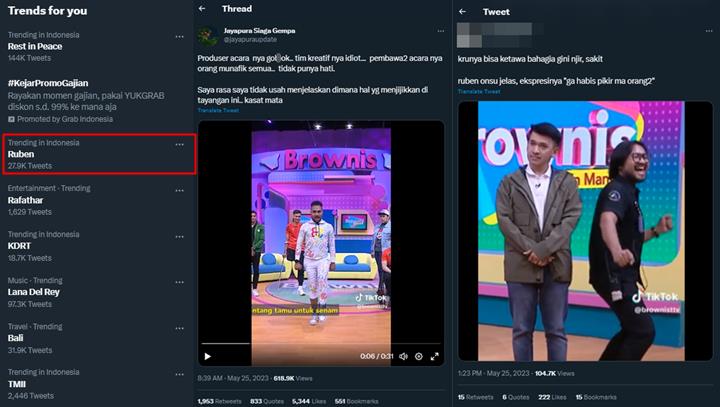Open more menu on the blurred-author tweet
Screen dimensions: 720x407
tap(709, 31)
